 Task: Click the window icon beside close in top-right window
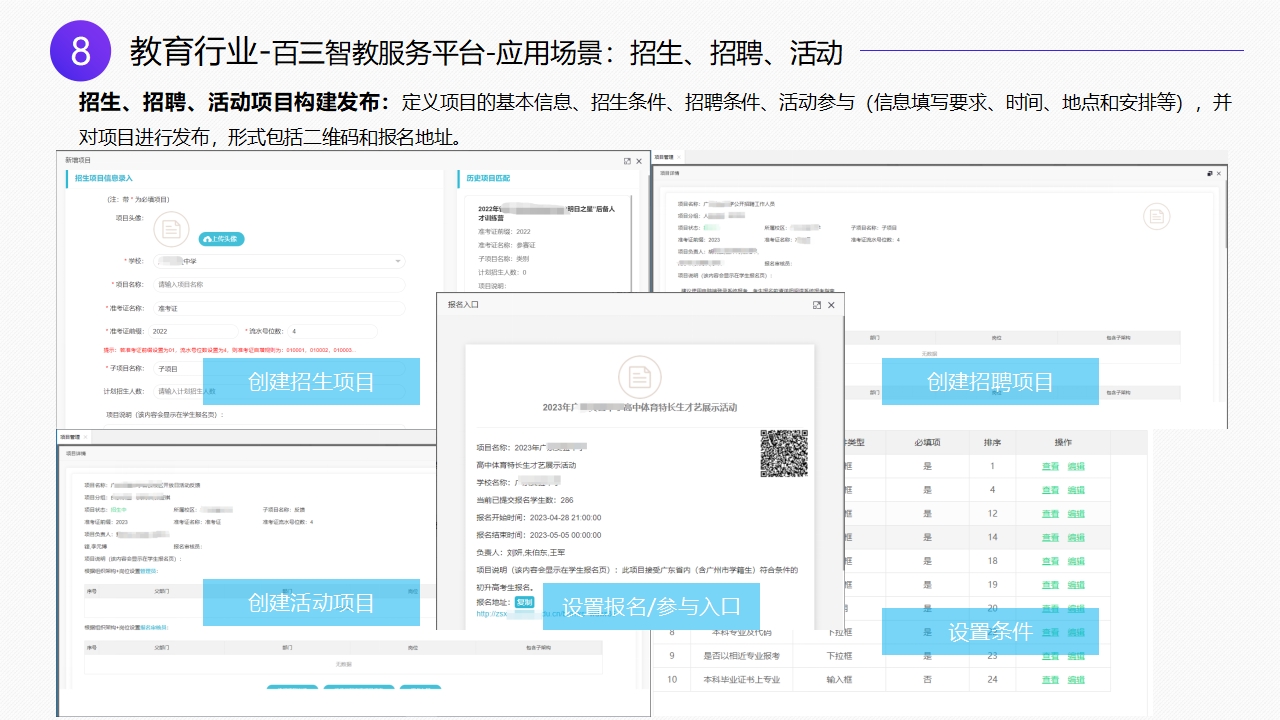pyautogui.click(x=1209, y=173)
